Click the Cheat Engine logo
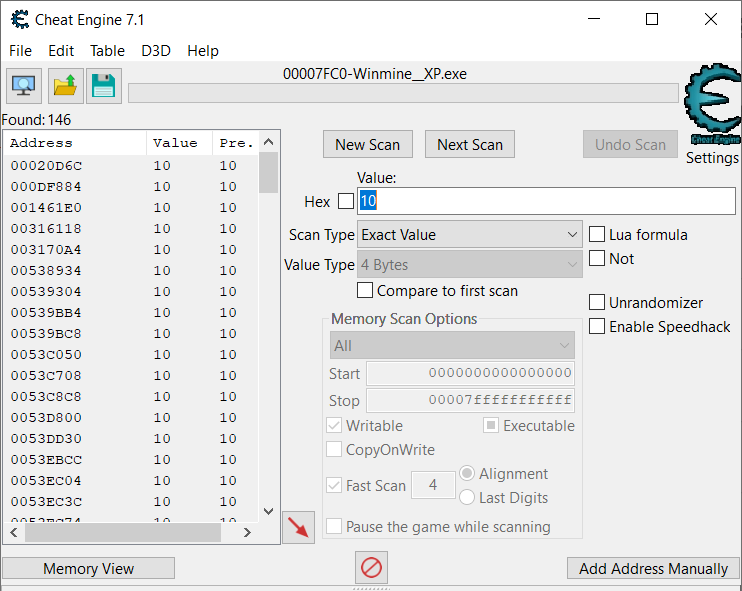The width and height of the screenshot is (742, 591). point(713,104)
